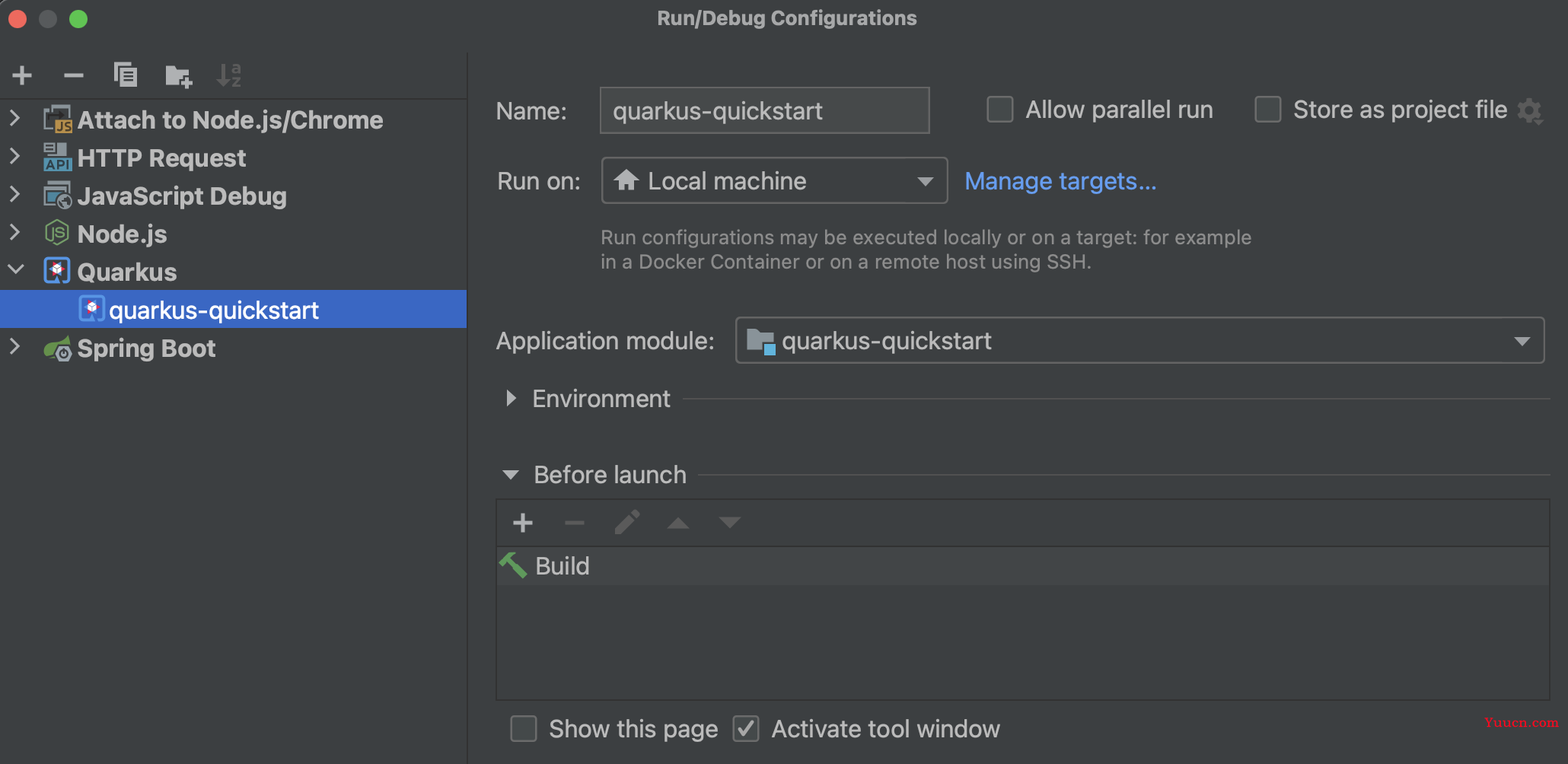The height and width of the screenshot is (764, 1568).
Task: Click the Name input field
Action: (x=764, y=110)
